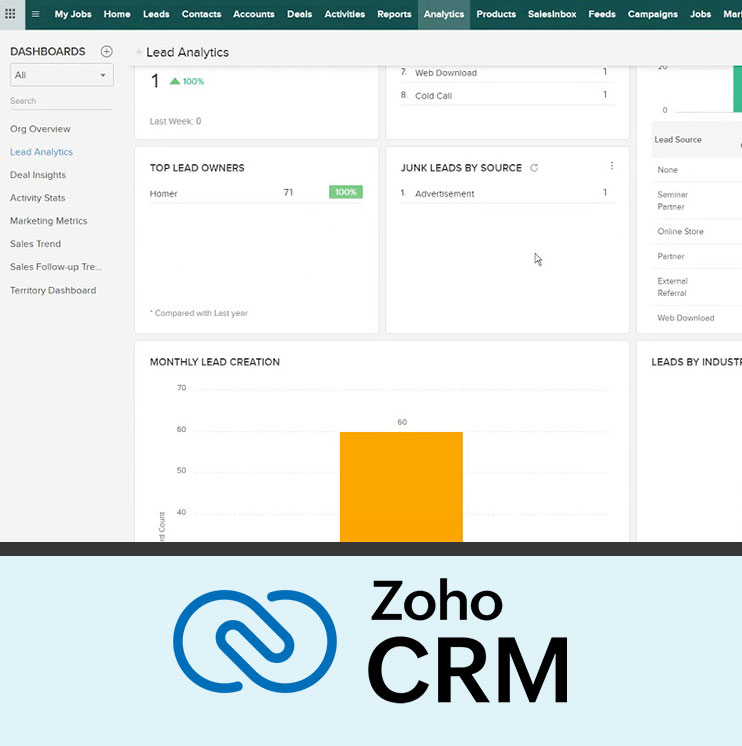Refresh the Junk Leads by Source widget
The width and height of the screenshot is (742, 746).
pyautogui.click(x=534, y=168)
